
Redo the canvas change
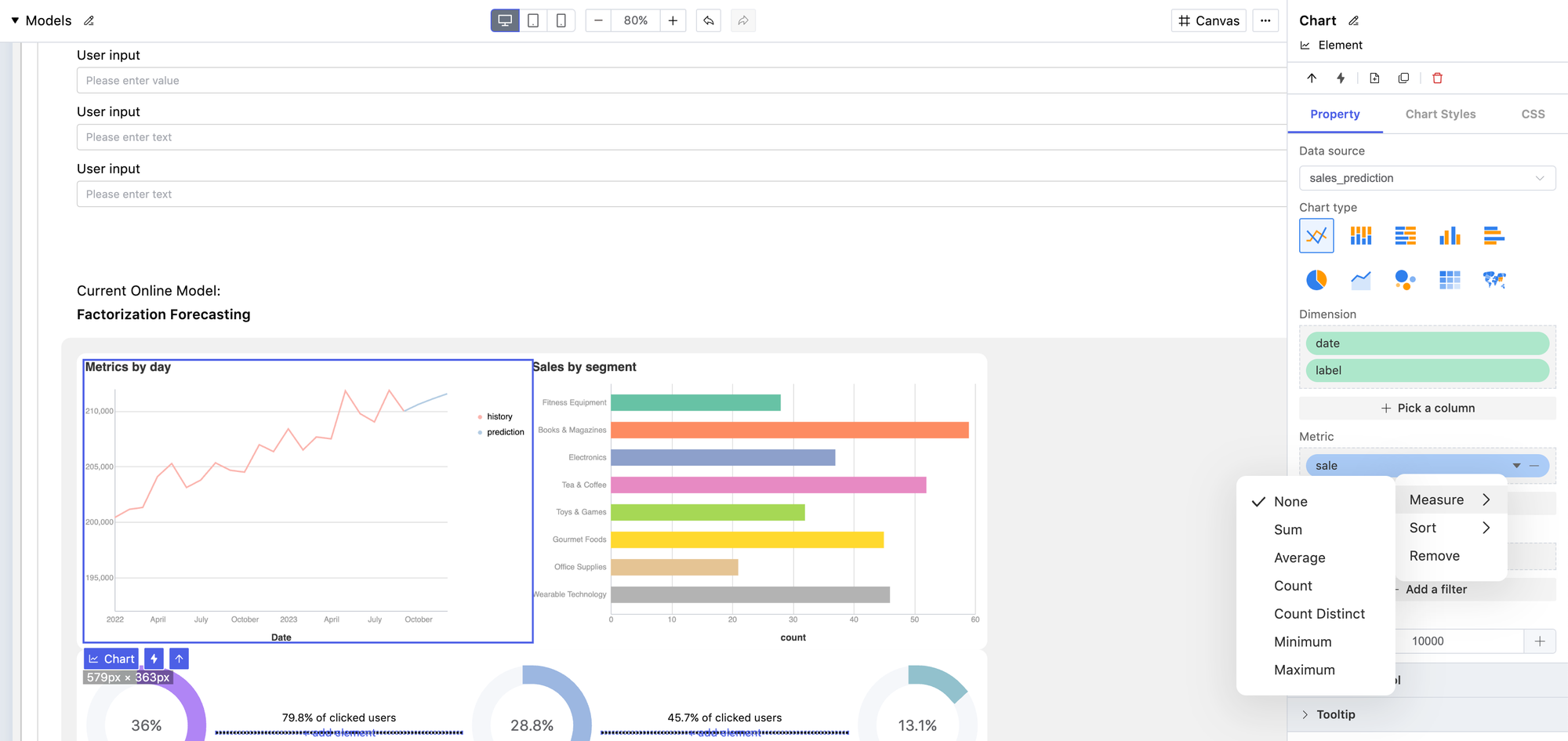point(743,21)
